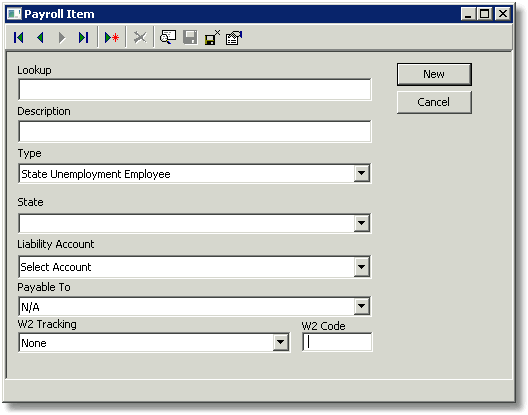The width and height of the screenshot is (528, 415).
Task: Click the delete record toolbar icon
Action: pyautogui.click(x=140, y=37)
